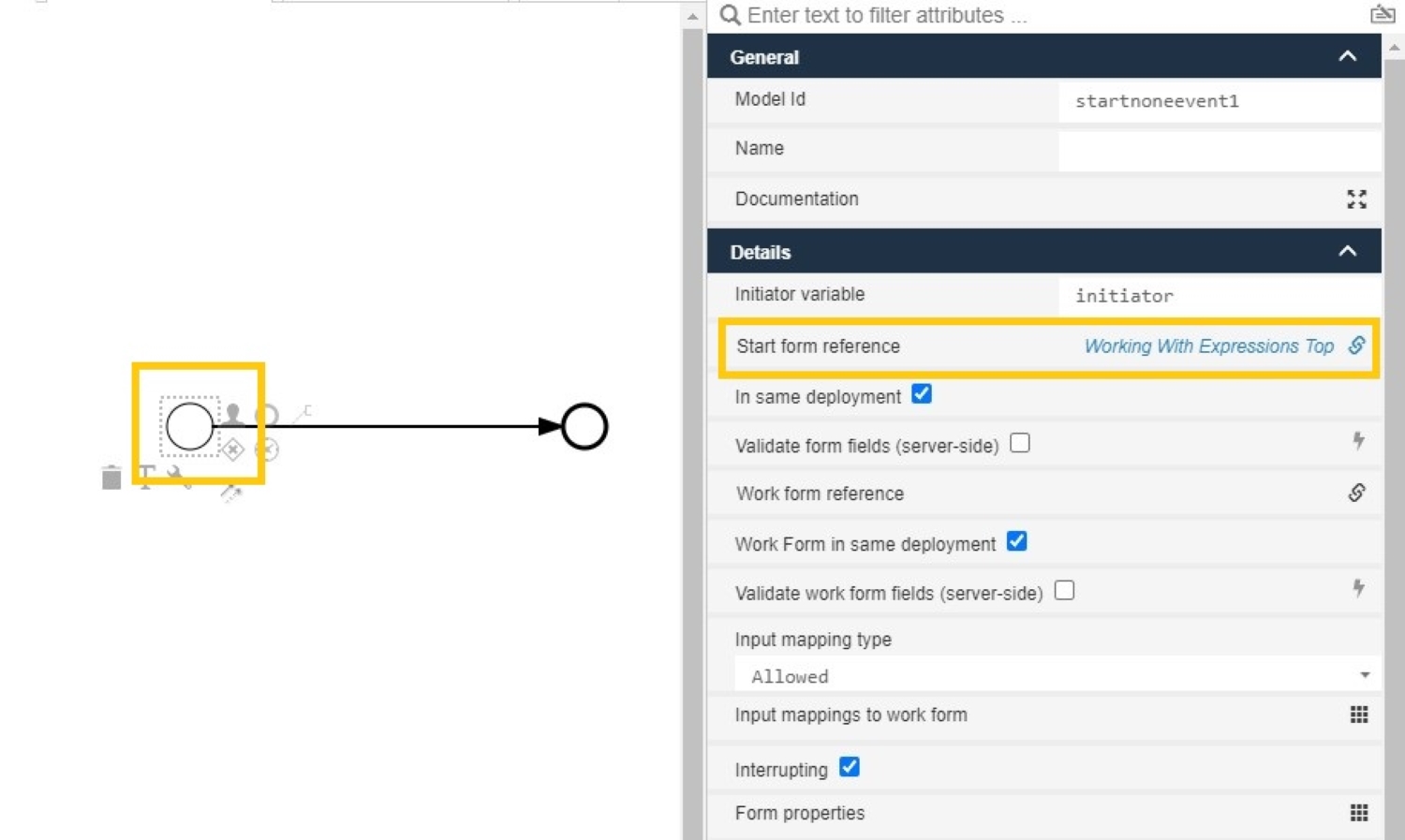Viewport: 1405px width, 840px height.
Task: Click the user task quick-add icon
Action: tap(232, 413)
